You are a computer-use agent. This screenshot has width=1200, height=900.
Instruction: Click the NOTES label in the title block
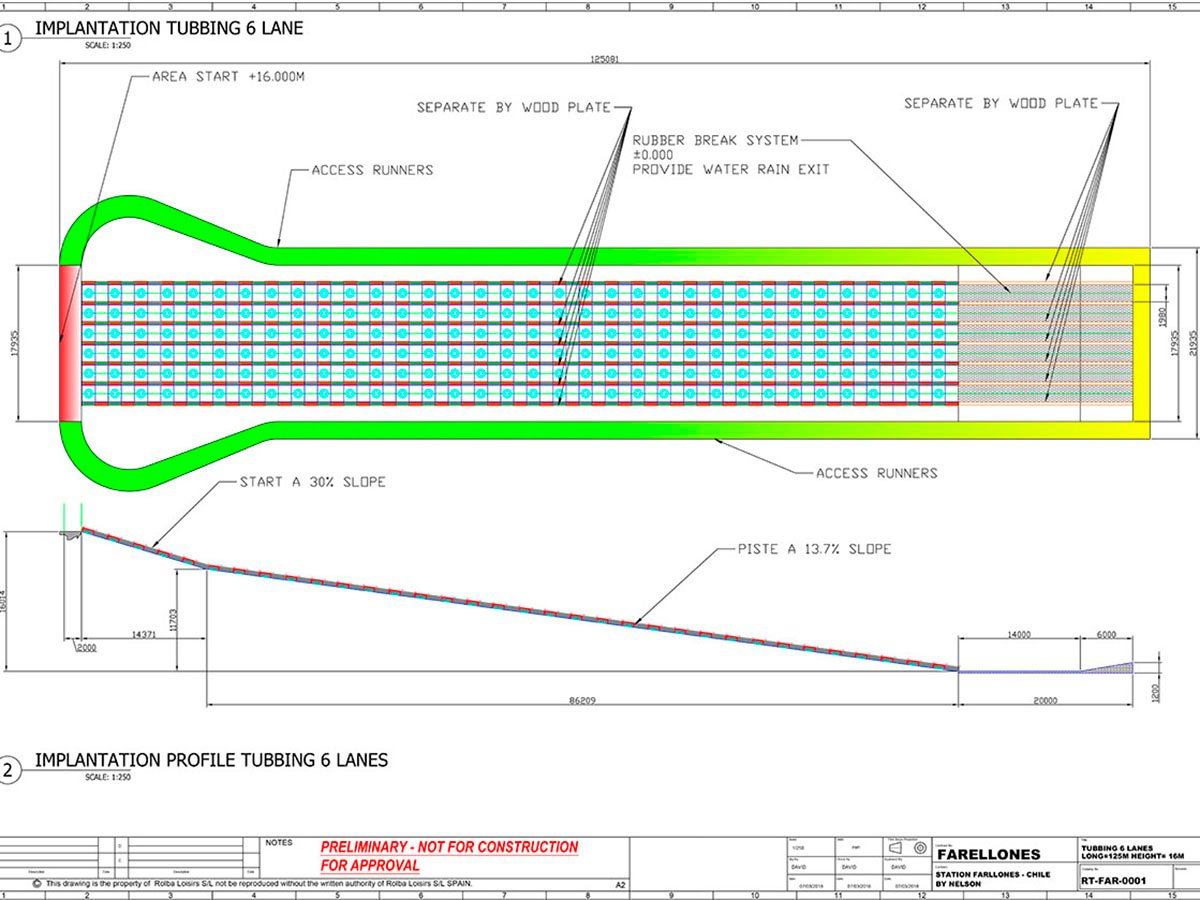pos(279,843)
